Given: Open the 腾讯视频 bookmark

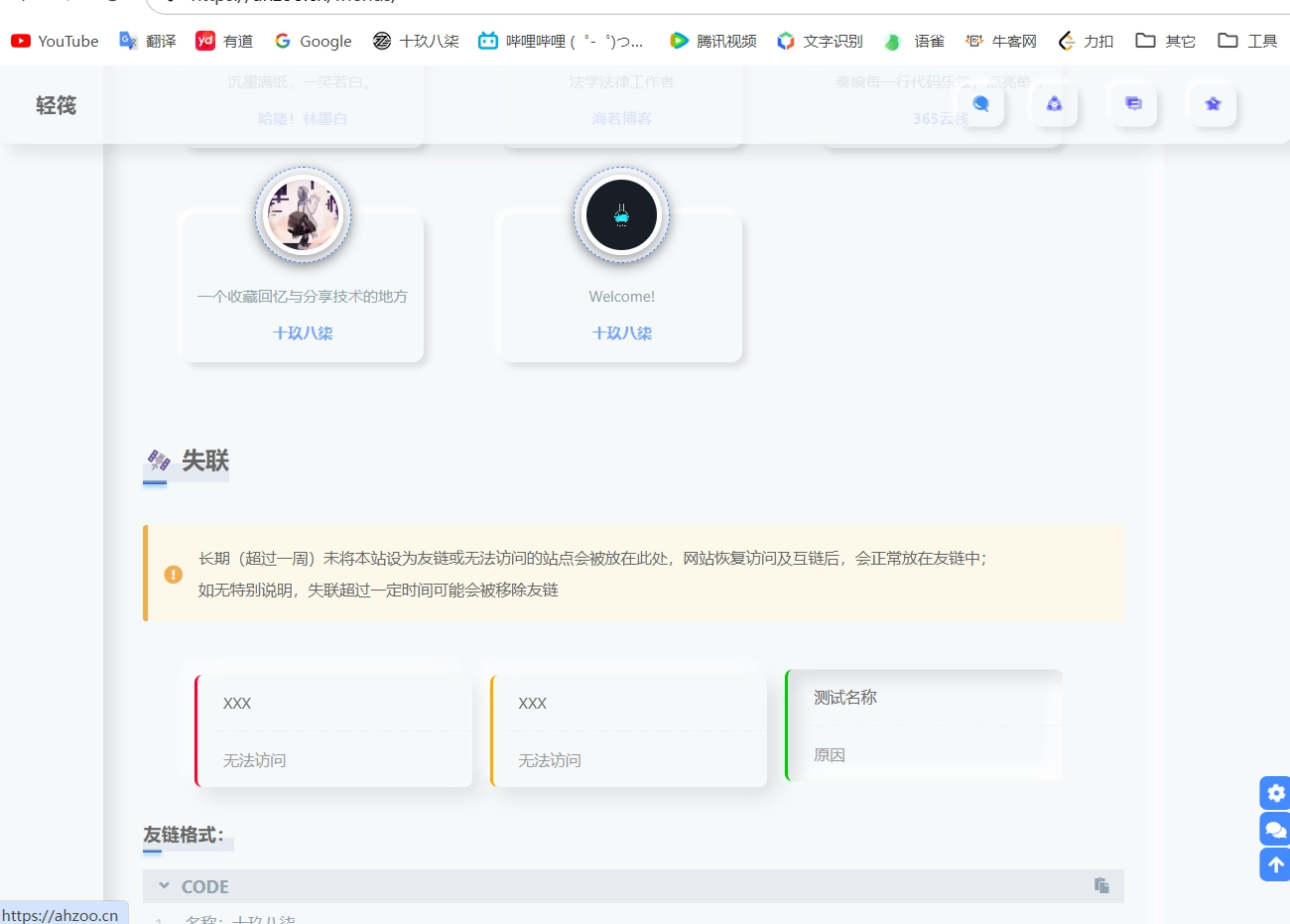Looking at the screenshot, I should (x=713, y=41).
